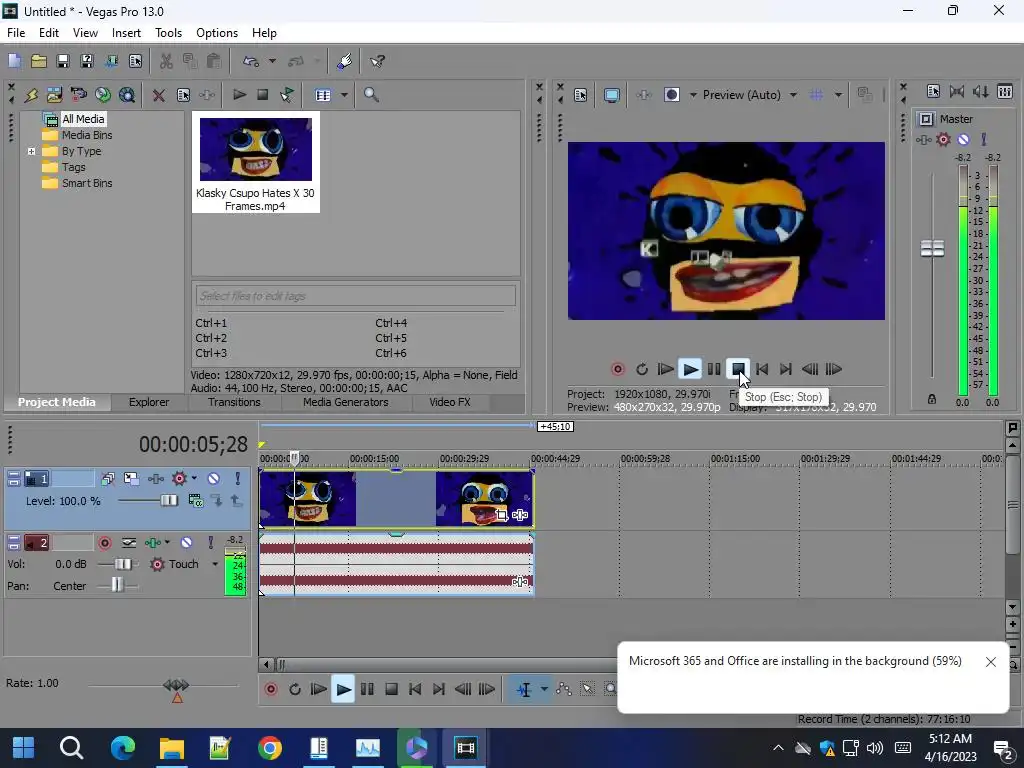Start media preview in Project Media toolbar
The height and width of the screenshot is (768, 1024).
pyautogui.click(x=239, y=95)
